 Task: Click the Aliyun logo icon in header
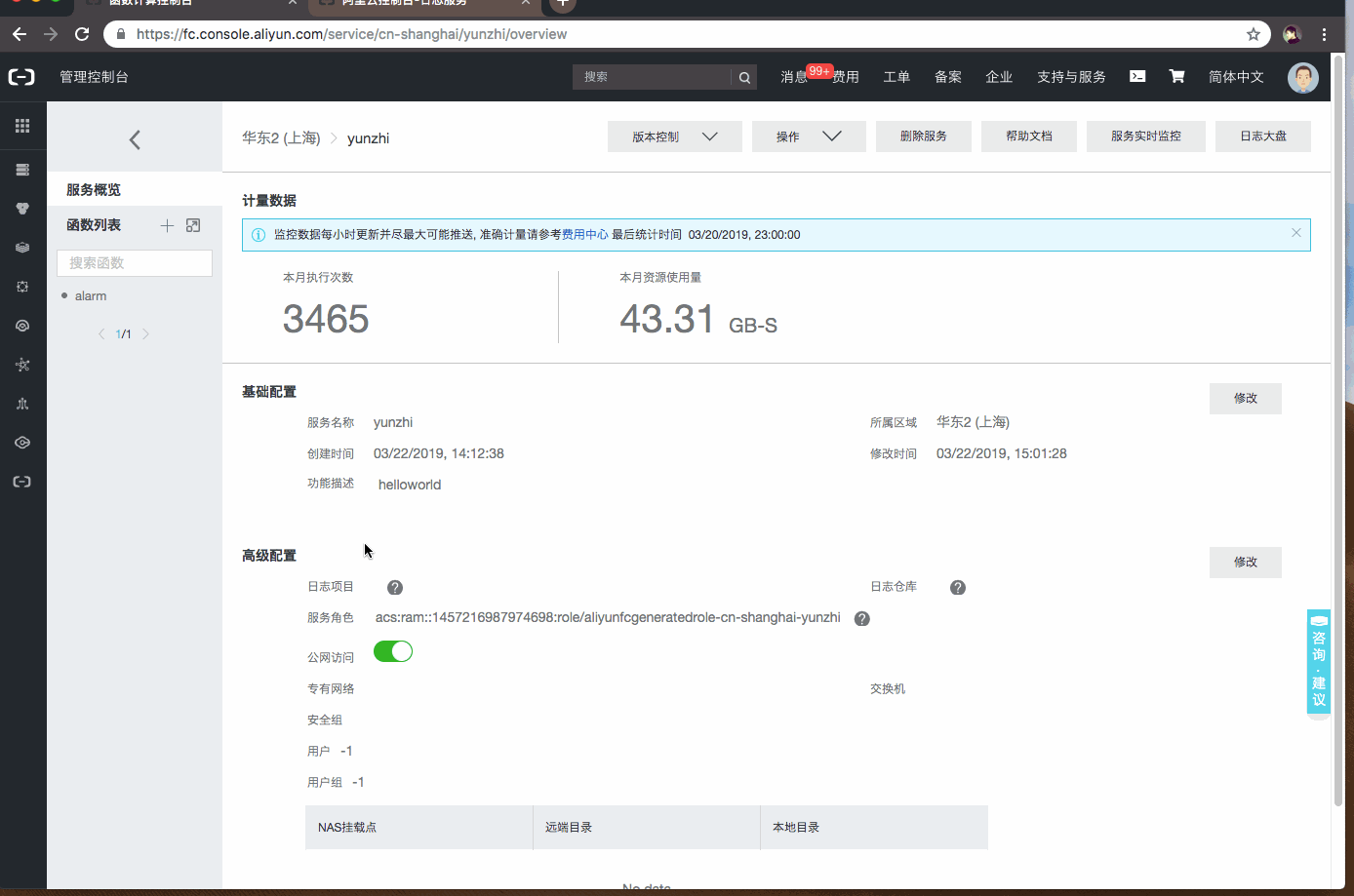coord(21,77)
